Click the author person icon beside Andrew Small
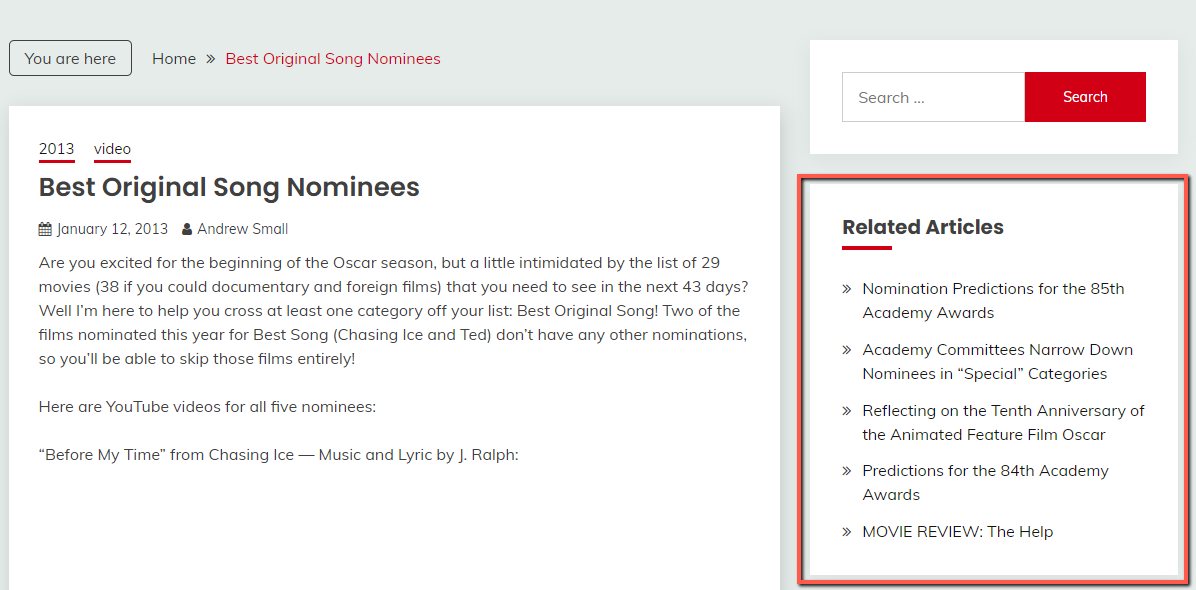This screenshot has height=590, width=1196. click(x=187, y=229)
